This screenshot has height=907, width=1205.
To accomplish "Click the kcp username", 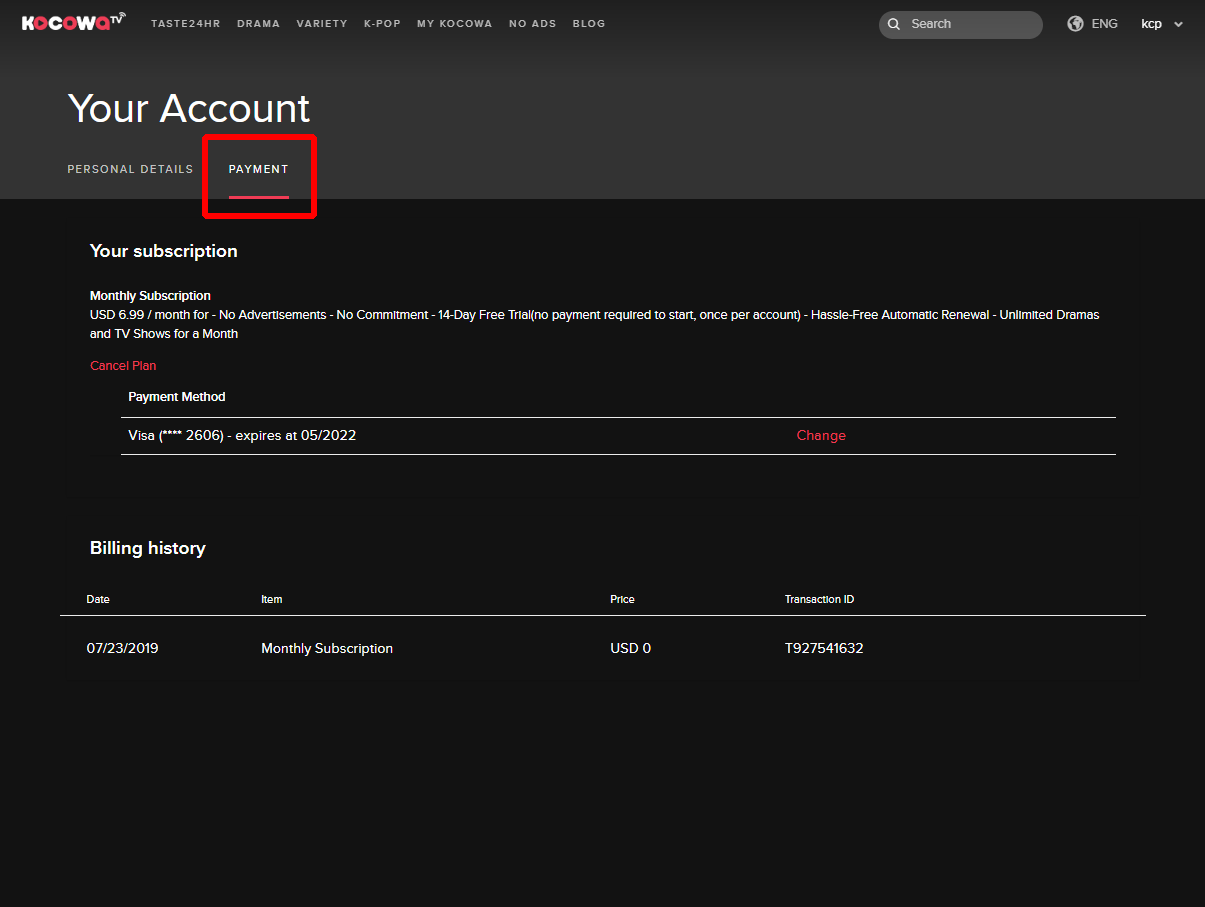I will (x=1152, y=24).
